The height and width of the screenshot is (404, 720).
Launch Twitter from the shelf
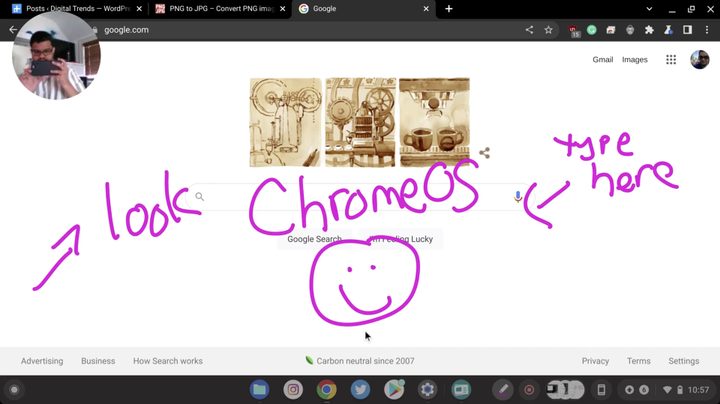[x=360, y=390]
